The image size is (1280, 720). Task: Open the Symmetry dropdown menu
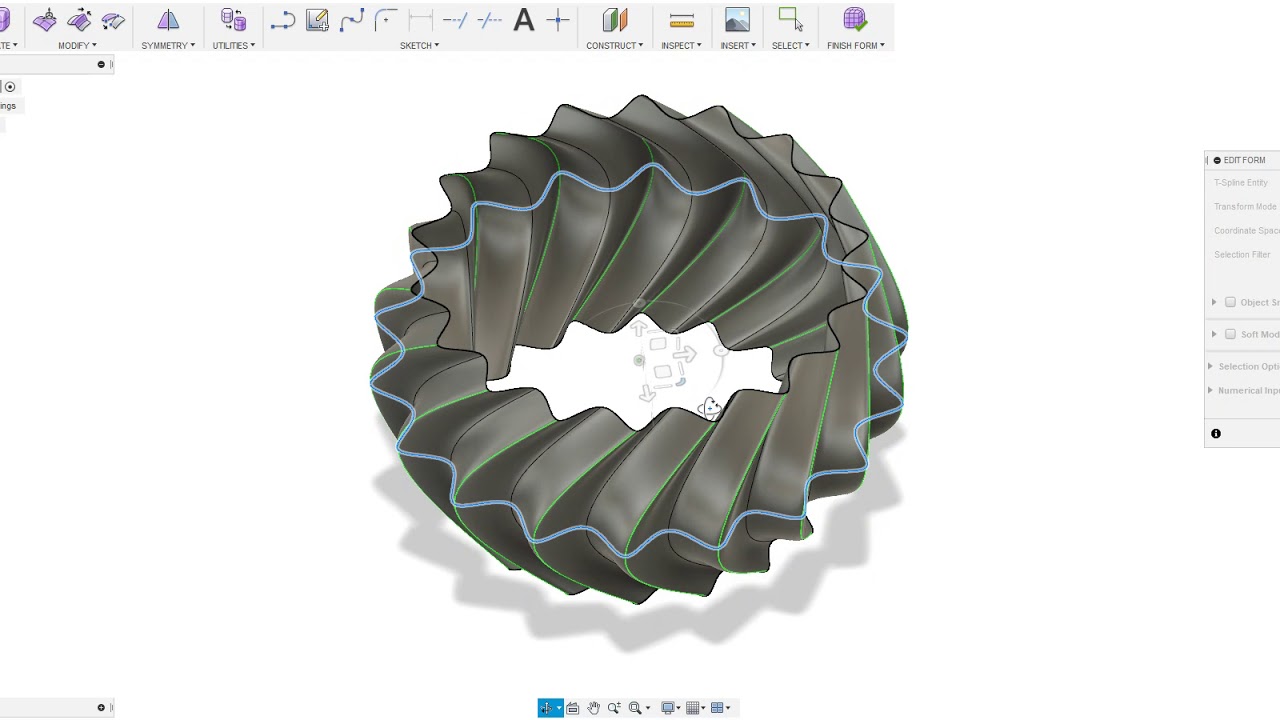168,45
